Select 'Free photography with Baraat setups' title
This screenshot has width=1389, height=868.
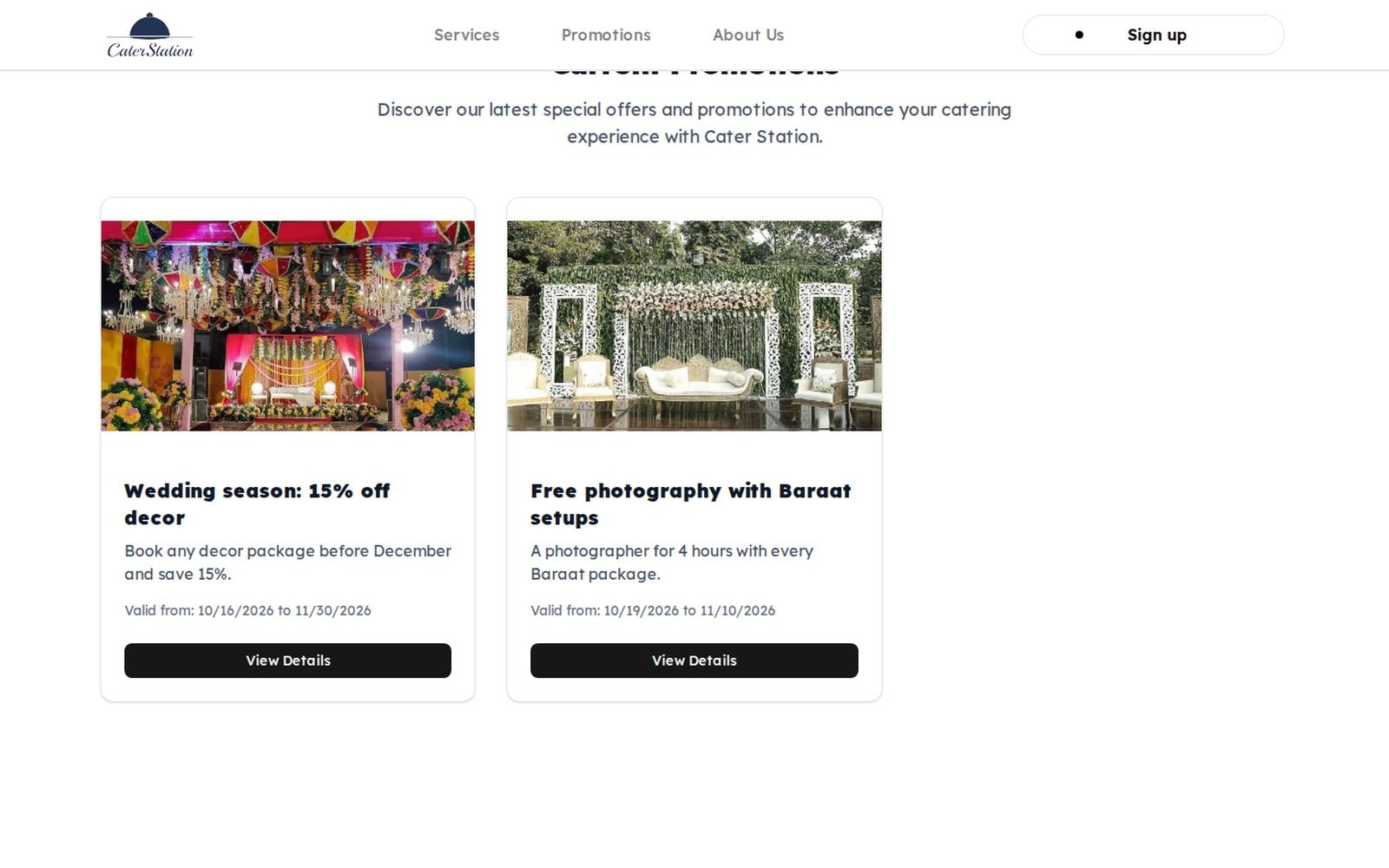[x=691, y=504]
